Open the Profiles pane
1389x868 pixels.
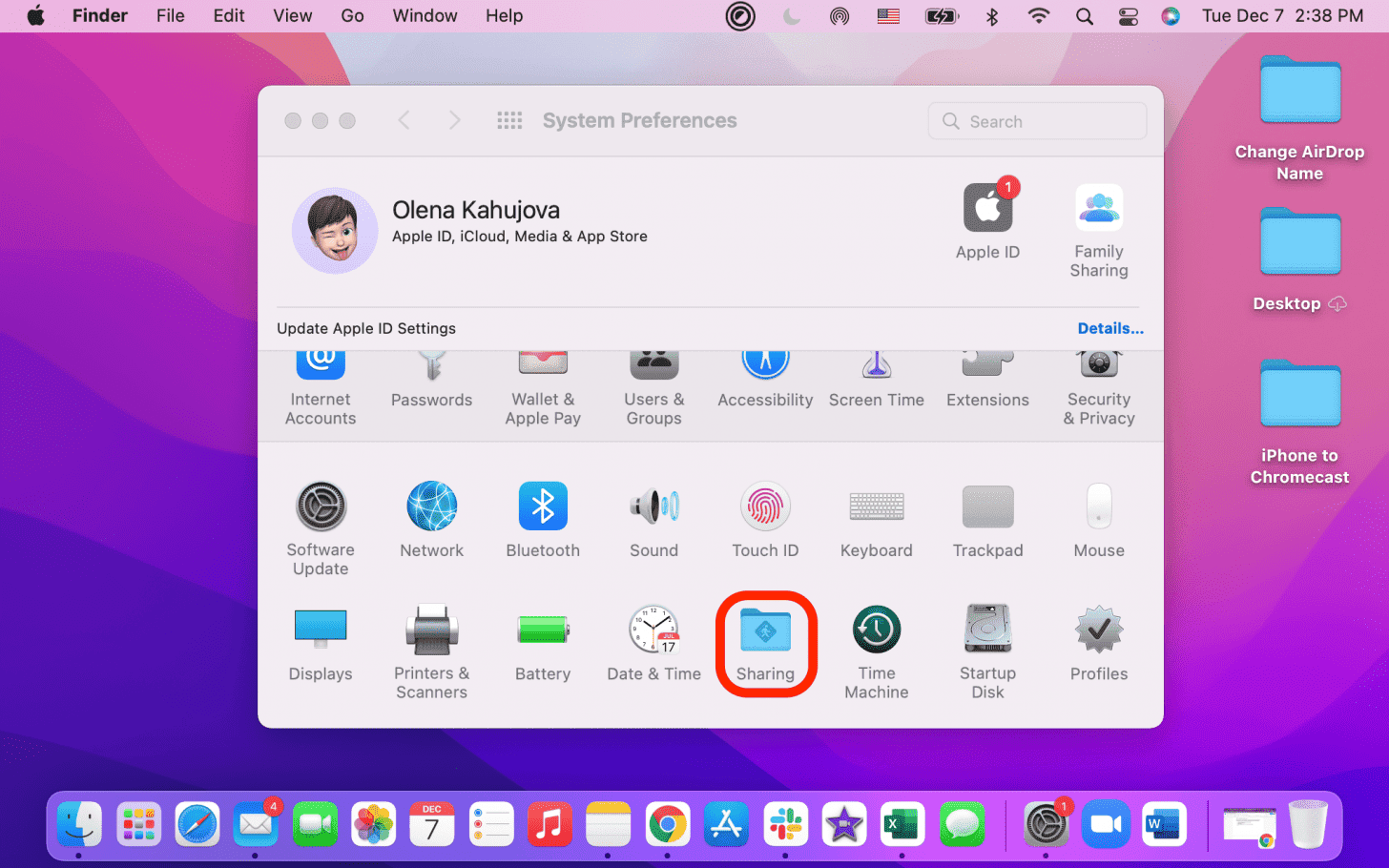click(1098, 645)
